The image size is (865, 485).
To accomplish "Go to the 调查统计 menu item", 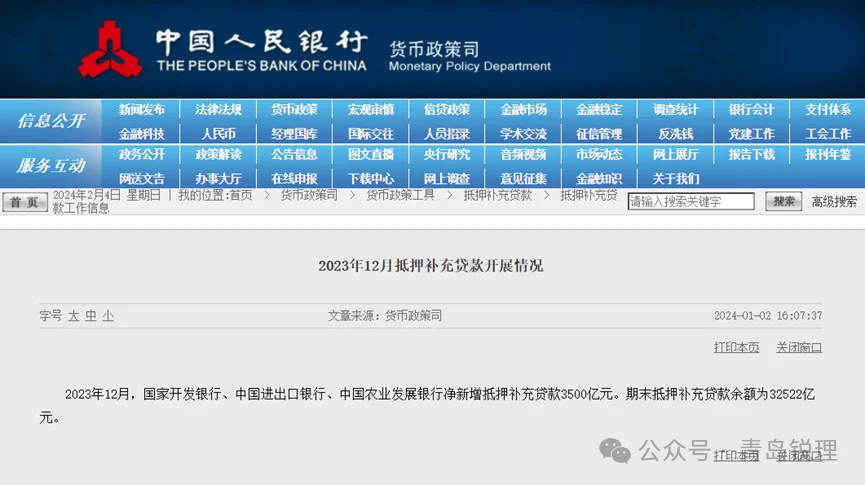I will click(x=676, y=110).
